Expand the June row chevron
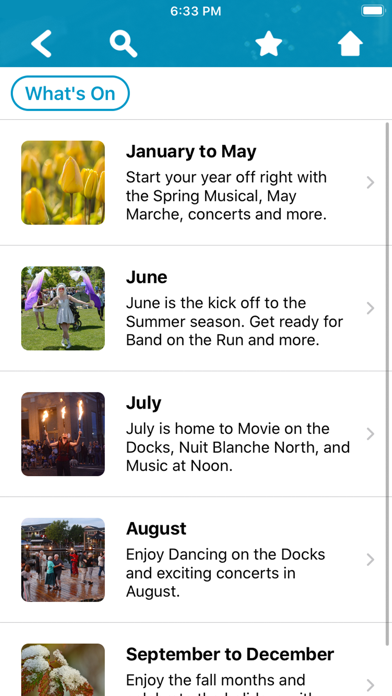The image size is (392, 696). [x=370, y=308]
